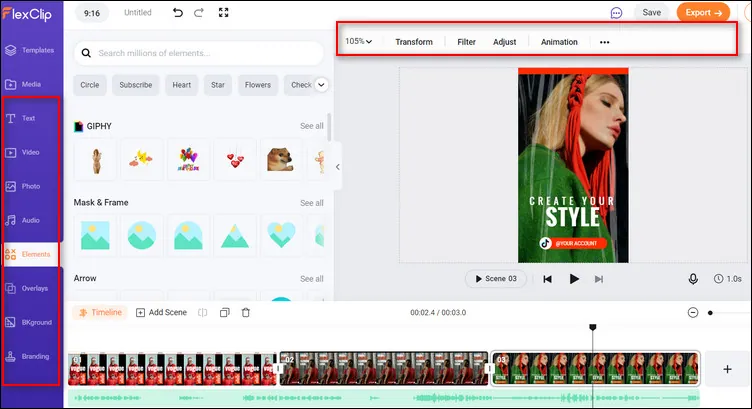Select the Elements sidebar panel
The height and width of the screenshot is (409, 752).
point(30,254)
